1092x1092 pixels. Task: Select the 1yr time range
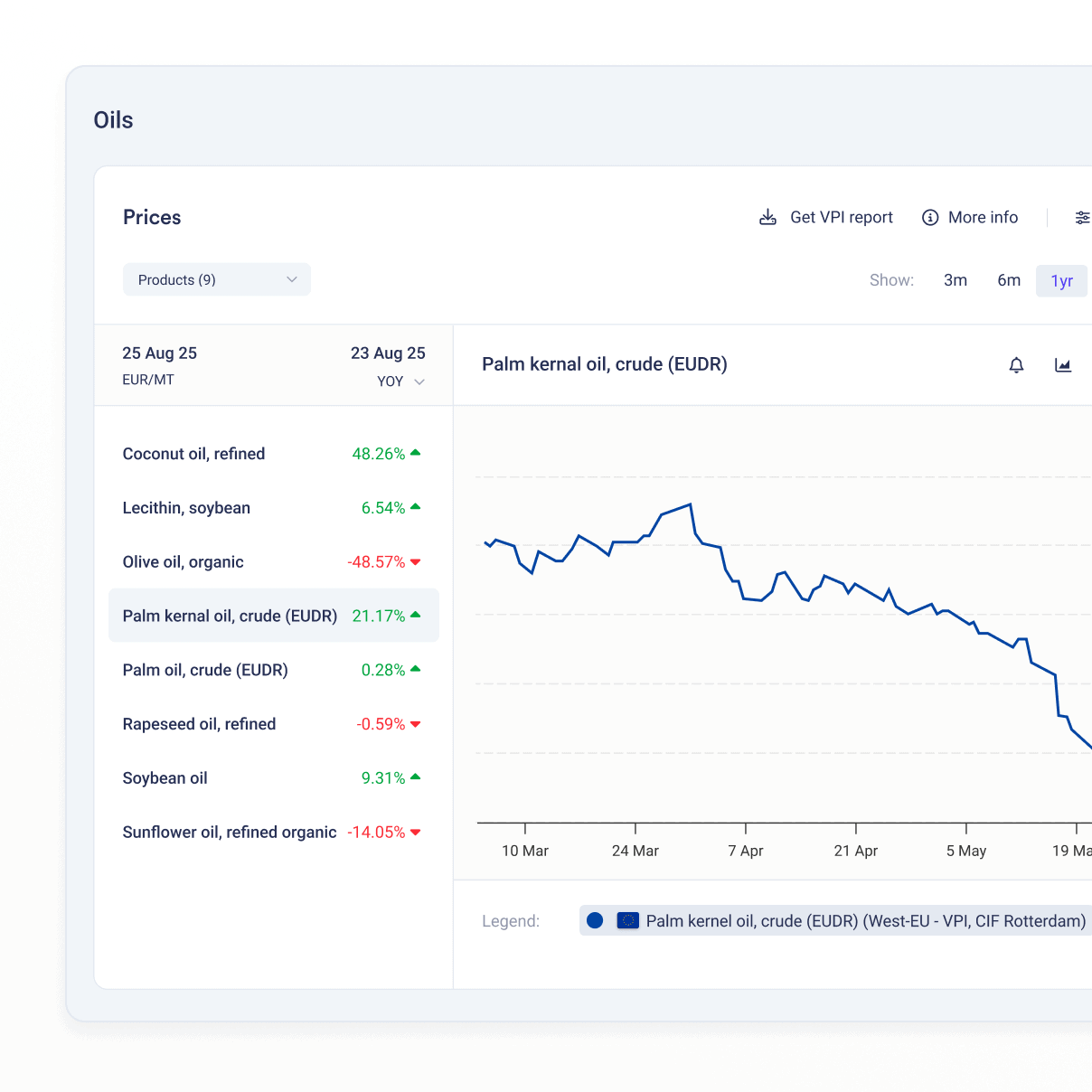click(1061, 281)
